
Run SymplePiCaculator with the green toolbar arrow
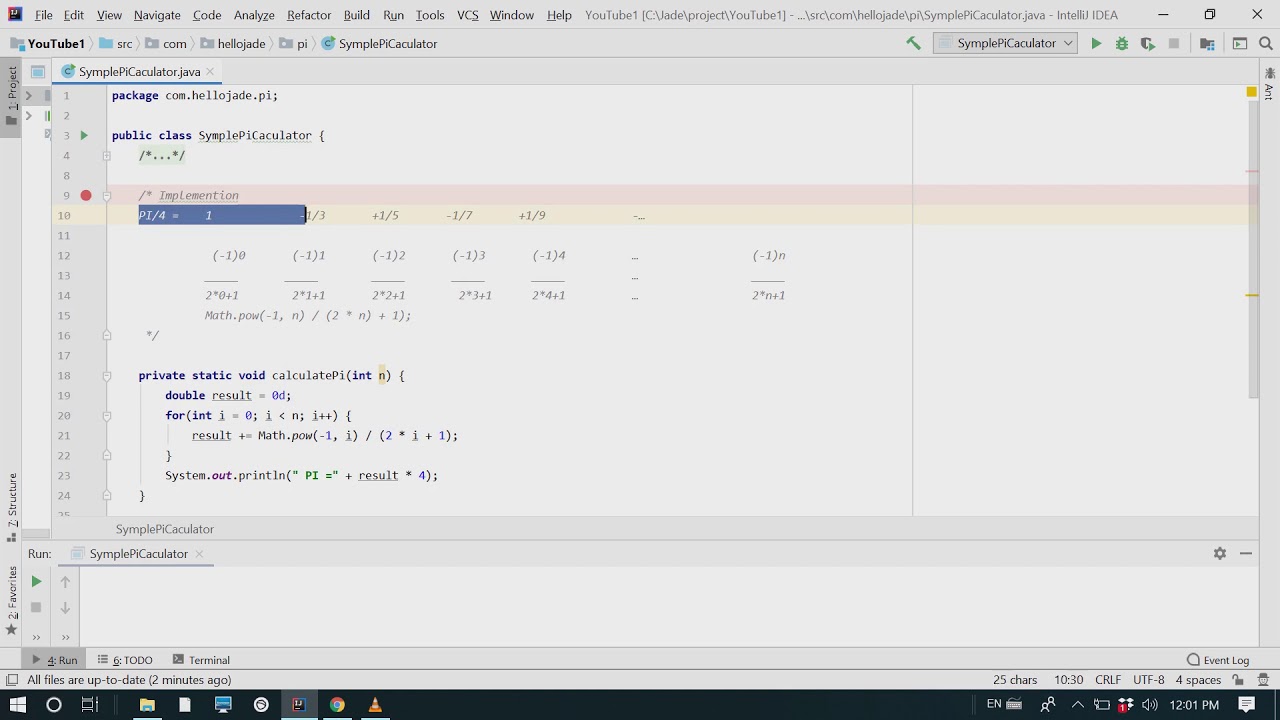point(1096,43)
